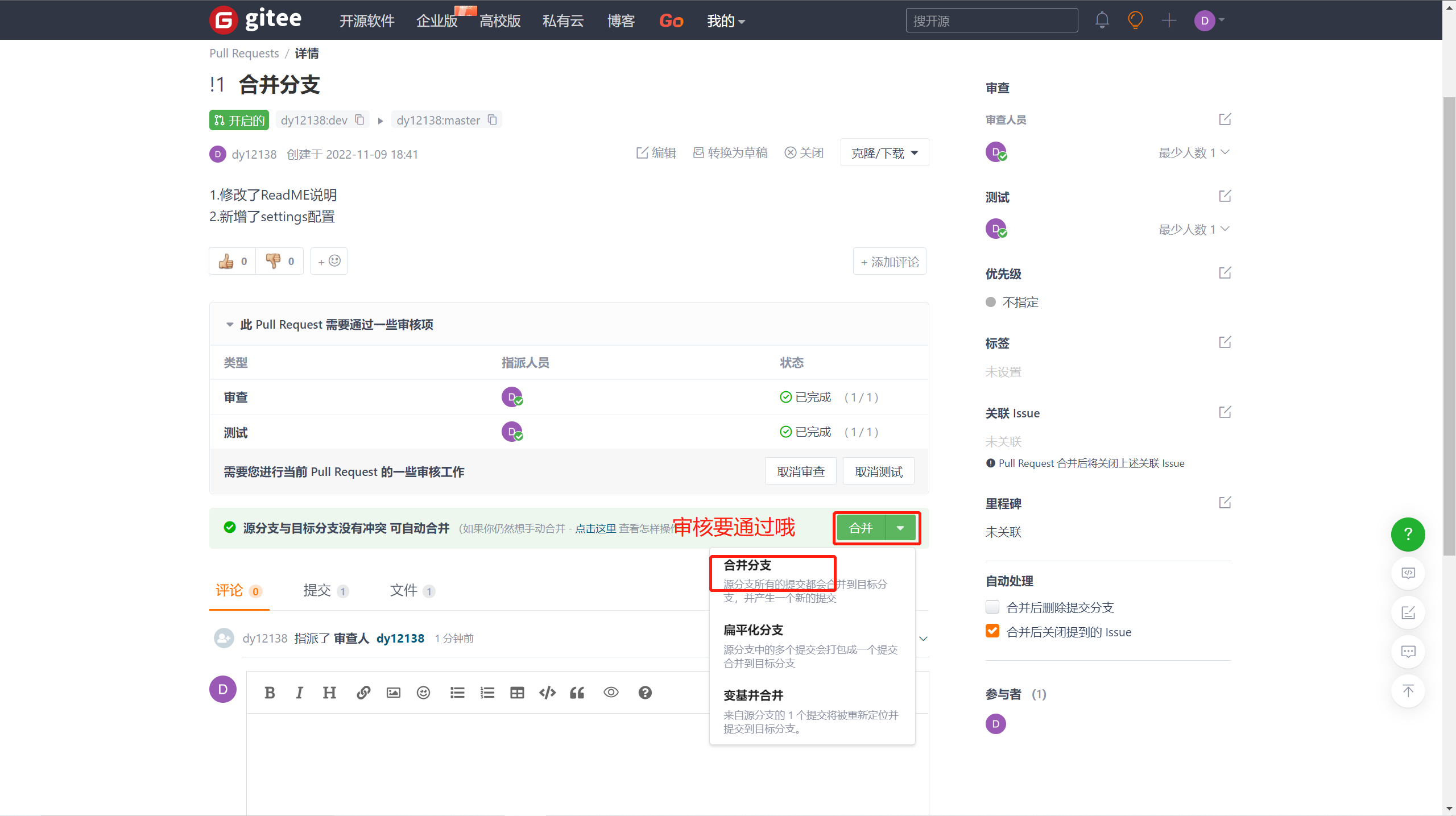Click the scroll-to-top floating icon
Screen dimensions: 1456x816
pos(1408,691)
